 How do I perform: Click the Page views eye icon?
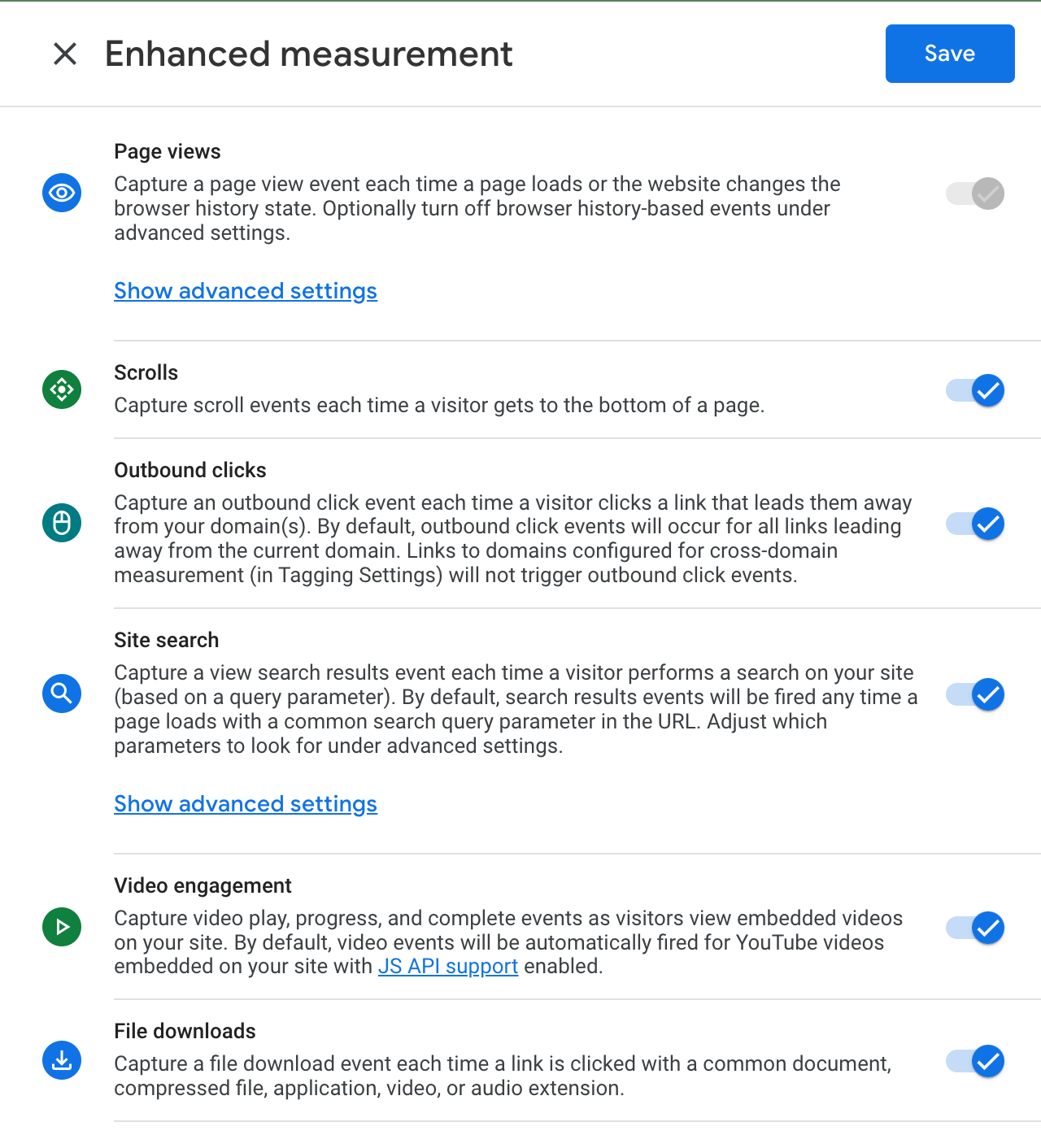coord(62,193)
